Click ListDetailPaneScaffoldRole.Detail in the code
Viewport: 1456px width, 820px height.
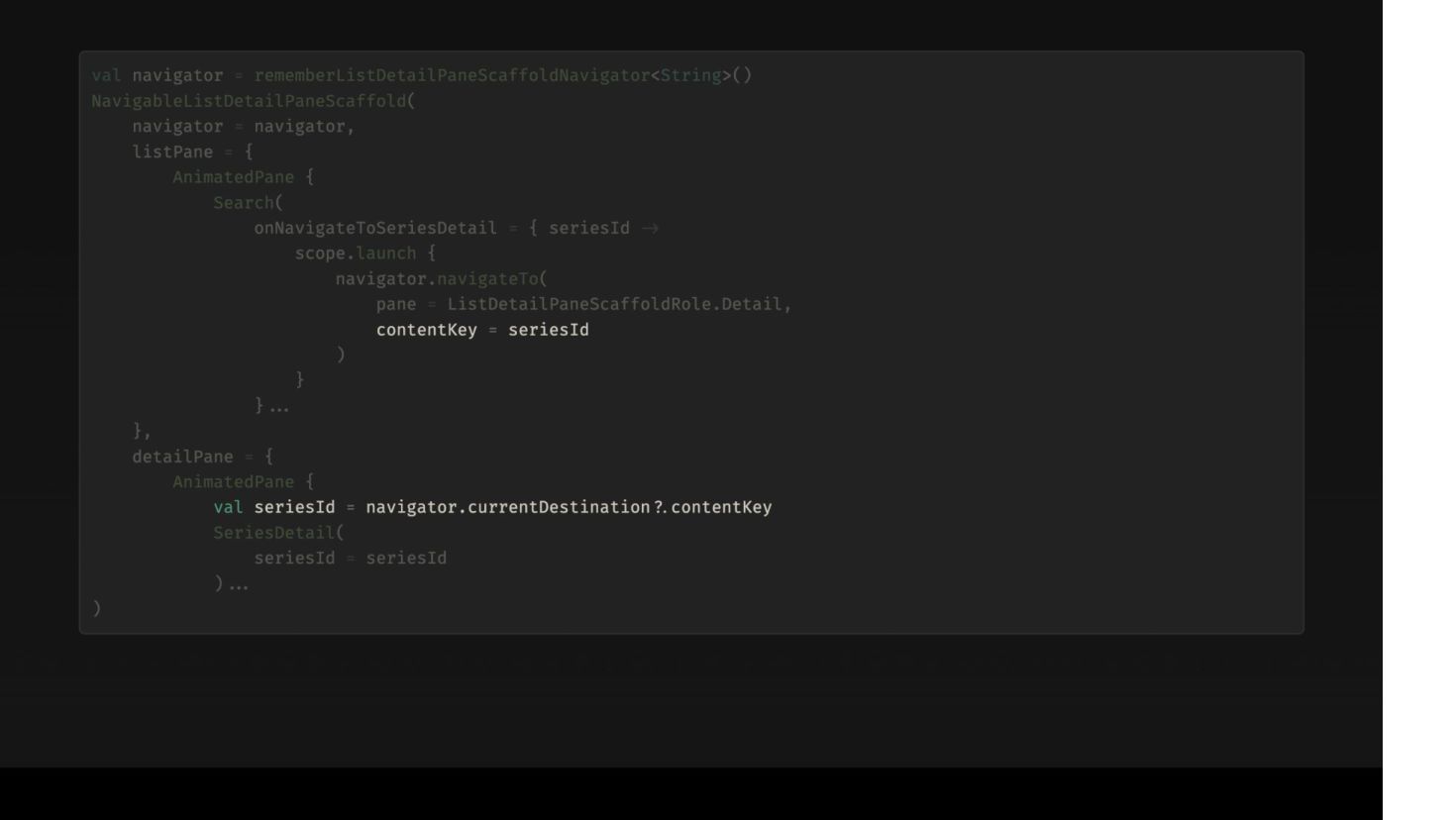[x=614, y=304]
